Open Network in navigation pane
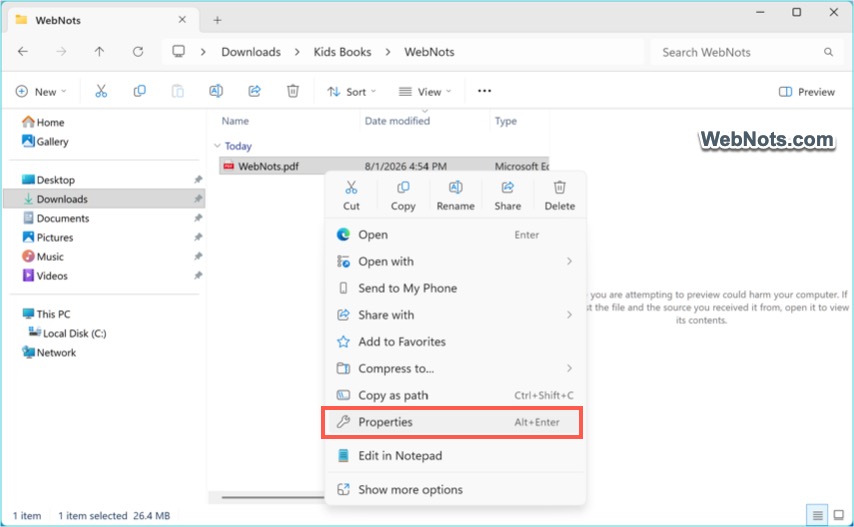Screen dimensions: 854x527 click(x=49, y=352)
